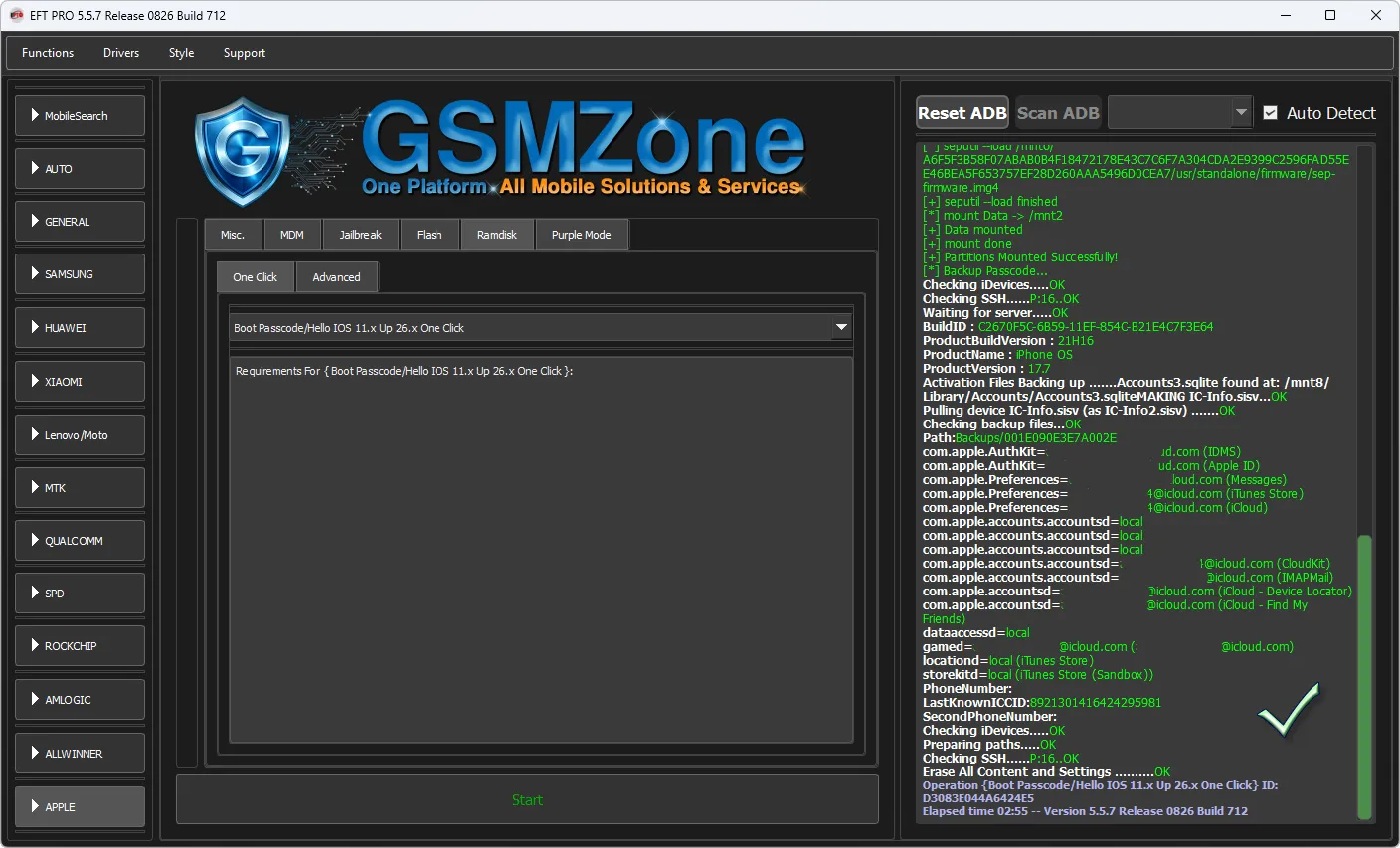Open the Drivers menu
This screenshot has width=1400, height=848.
click(x=121, y=53)
